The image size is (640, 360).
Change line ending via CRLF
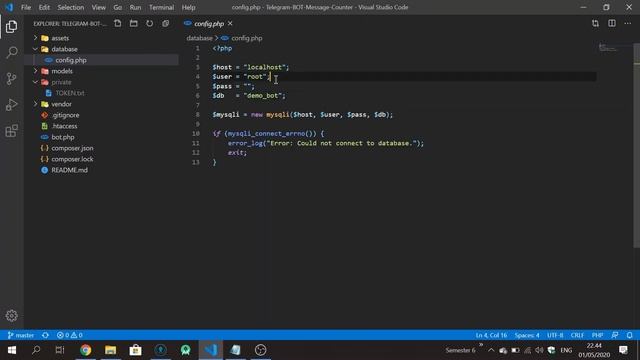[x=577, y=335]
